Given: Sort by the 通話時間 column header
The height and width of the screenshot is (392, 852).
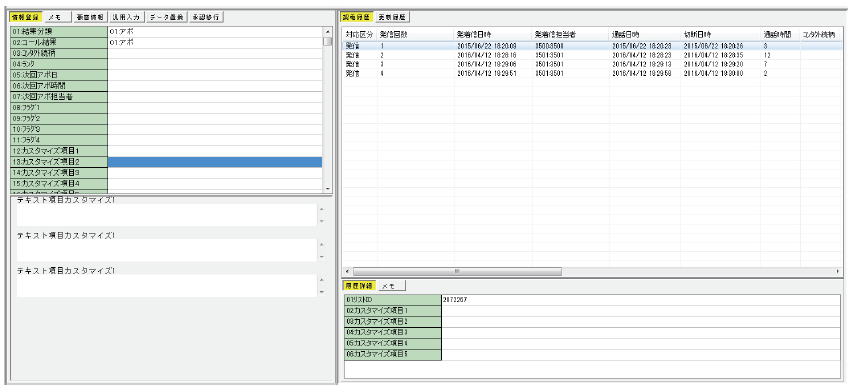Looking at the screenshot, I should point(780,34).
